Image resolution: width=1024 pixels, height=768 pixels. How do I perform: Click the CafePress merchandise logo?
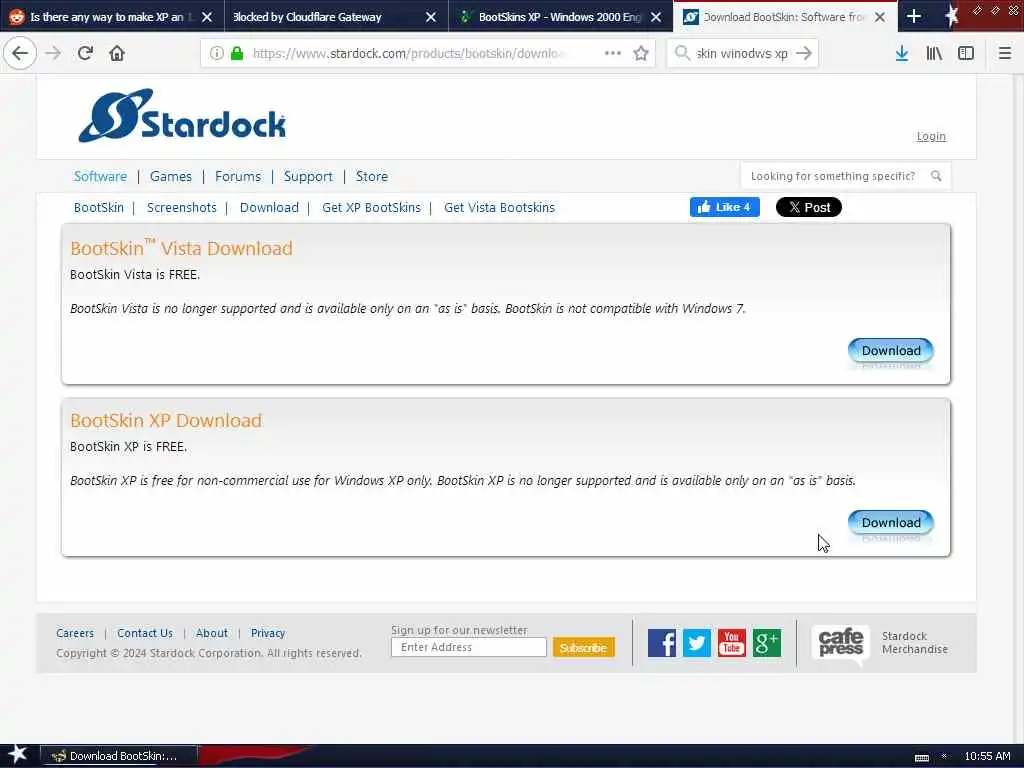click(x=840, y=643)
